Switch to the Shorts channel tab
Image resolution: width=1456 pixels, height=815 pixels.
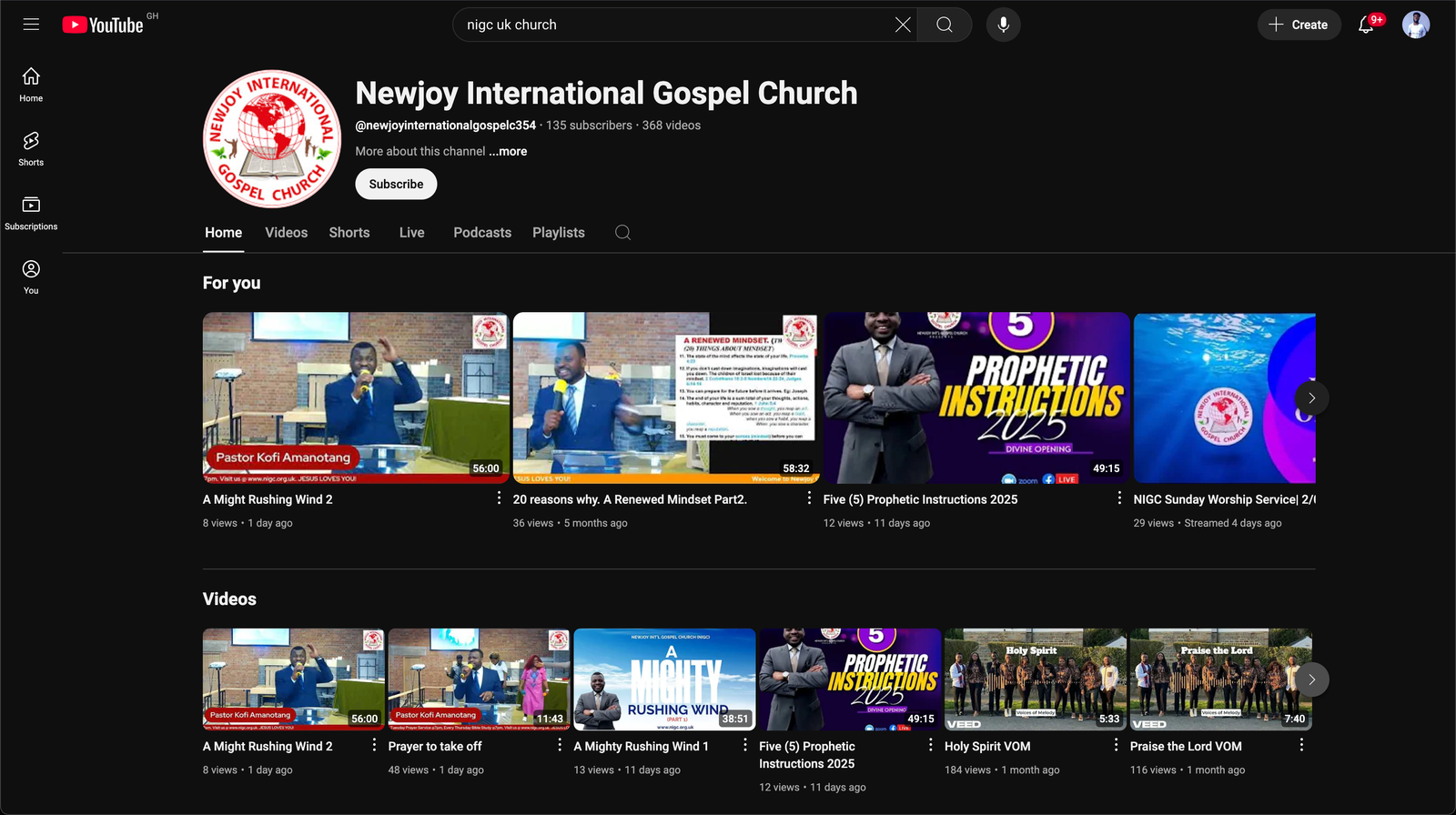[x=349, y=233]
